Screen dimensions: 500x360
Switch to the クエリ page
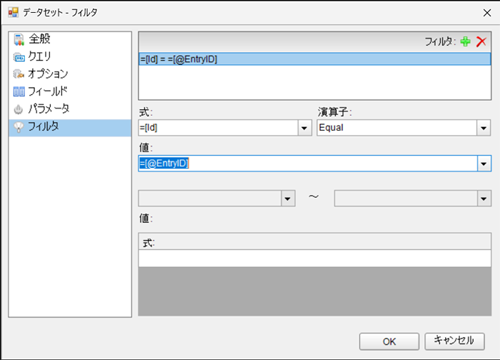coord(70,57)
